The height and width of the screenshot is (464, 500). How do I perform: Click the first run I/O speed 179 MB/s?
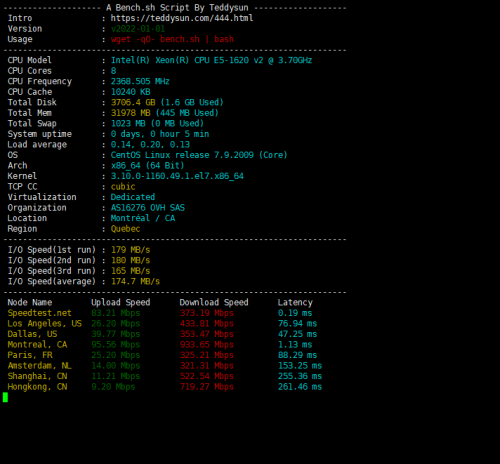[130, 250]
